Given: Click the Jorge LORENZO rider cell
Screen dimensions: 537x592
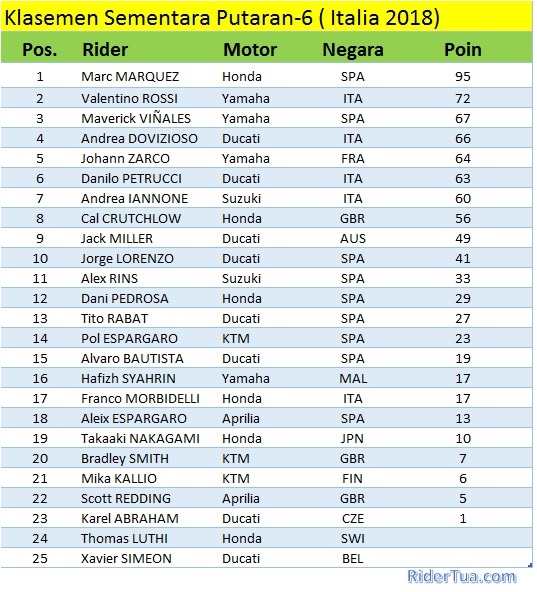Looking at the screenshot, I should pos(127,259).
